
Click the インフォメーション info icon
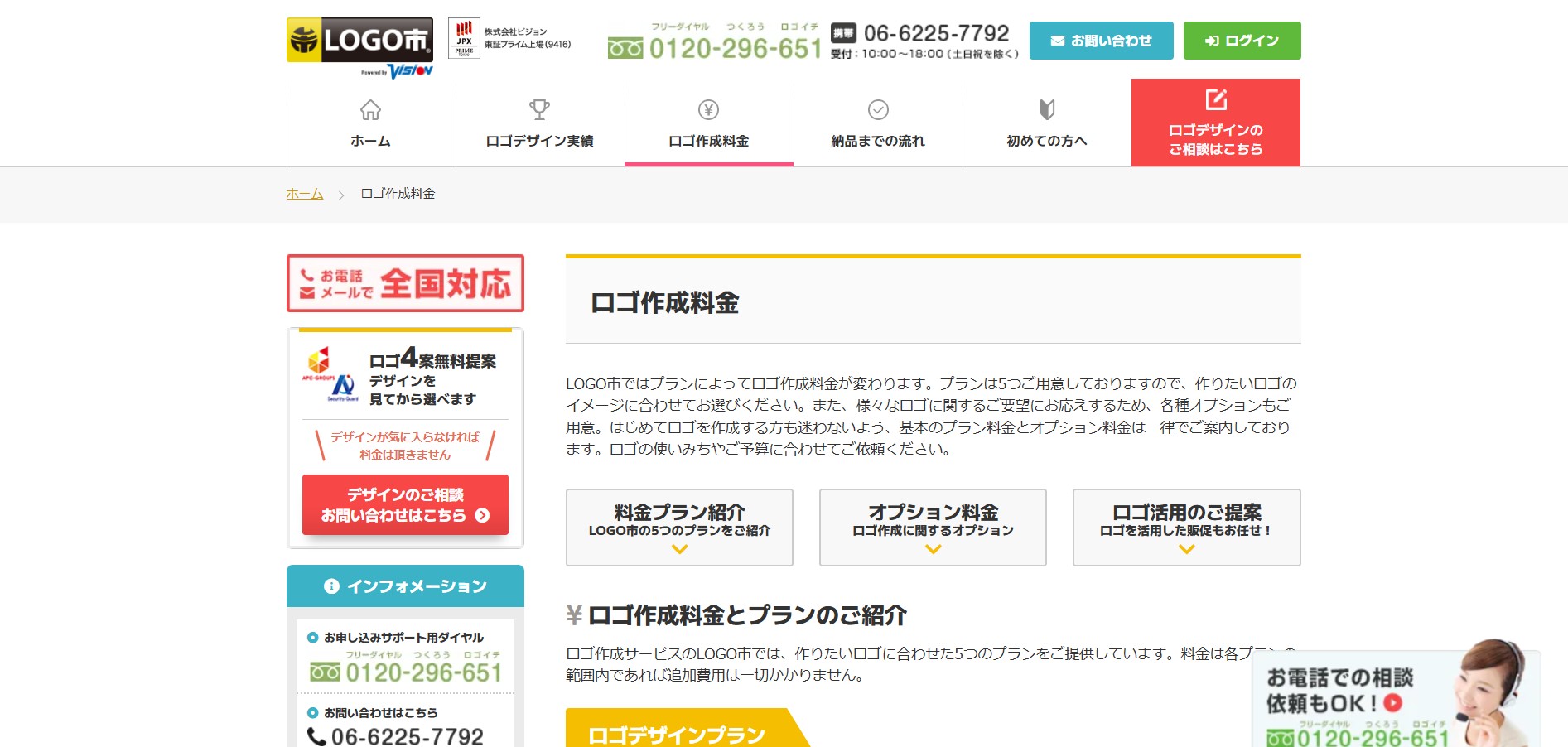331,586
